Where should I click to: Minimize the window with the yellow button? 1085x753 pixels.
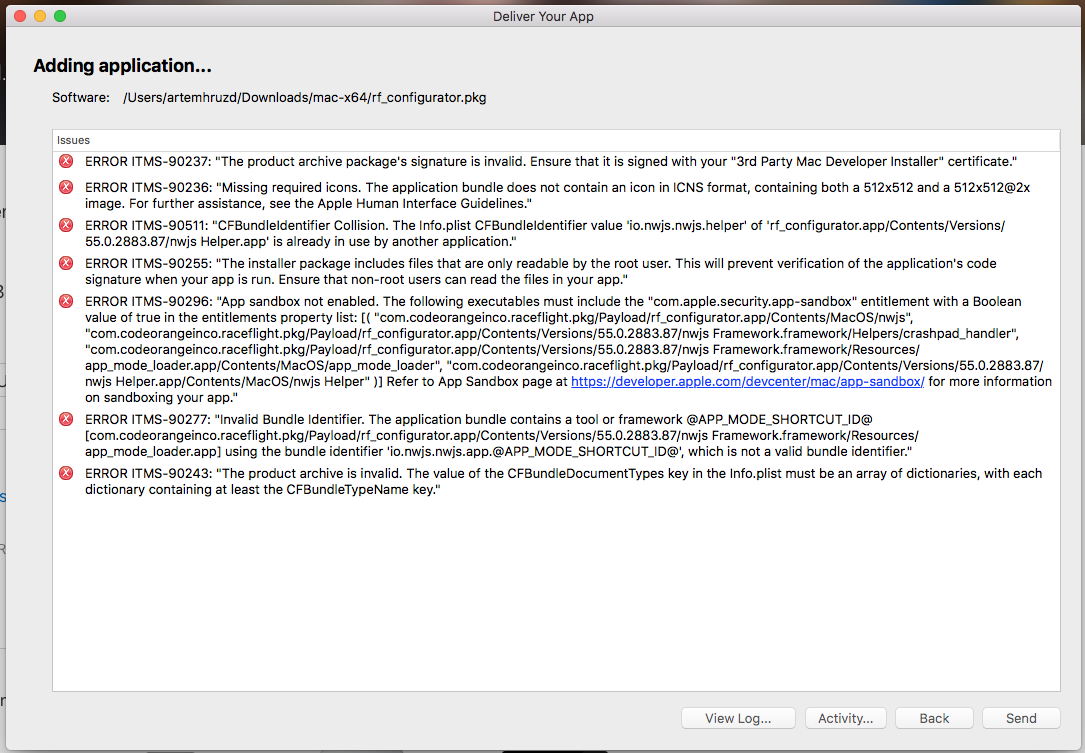point(40,16)
